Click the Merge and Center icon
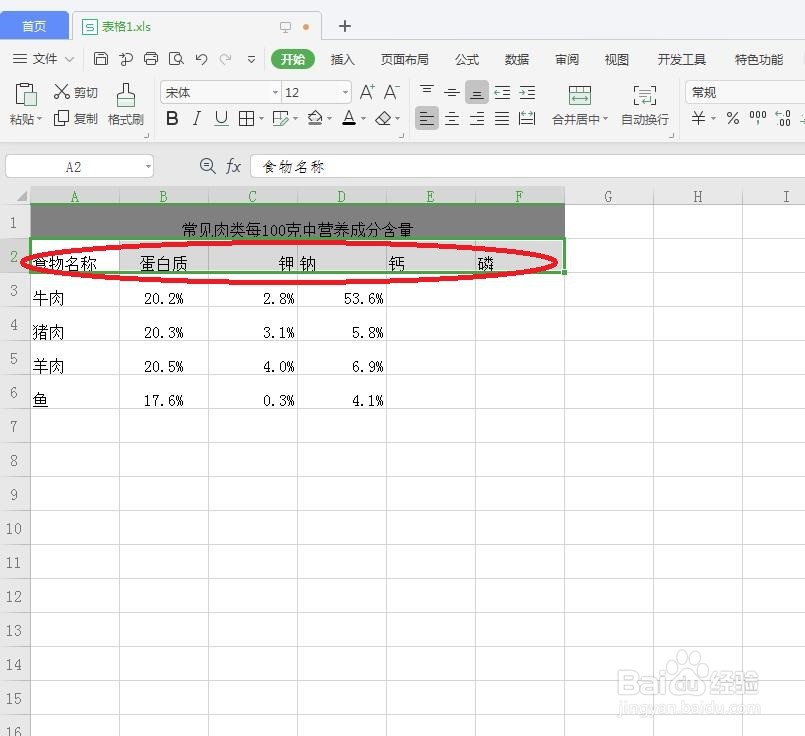Viewport: 805px width, 736px height. [x=580, y=95]
